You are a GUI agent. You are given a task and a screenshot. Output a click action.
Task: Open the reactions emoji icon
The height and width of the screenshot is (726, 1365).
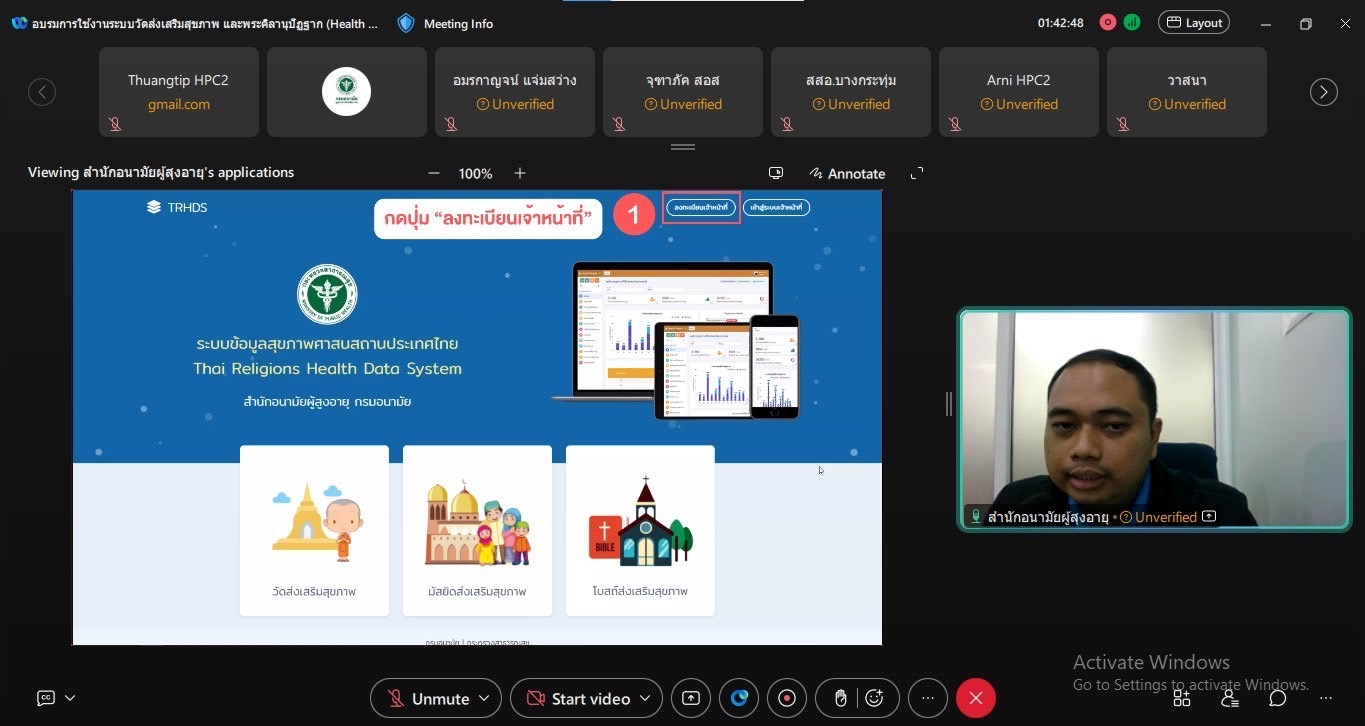pos(875,698)
